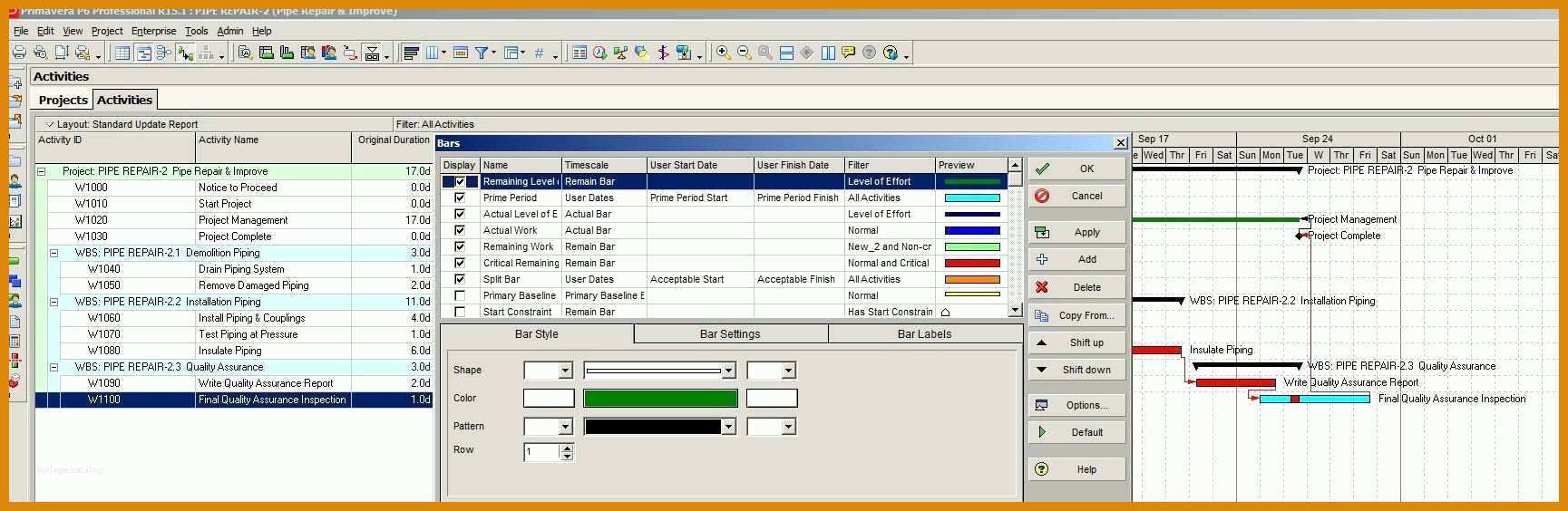Open the right Pattern dropdown
This screenshot has width=1568, height=511.
788,427
